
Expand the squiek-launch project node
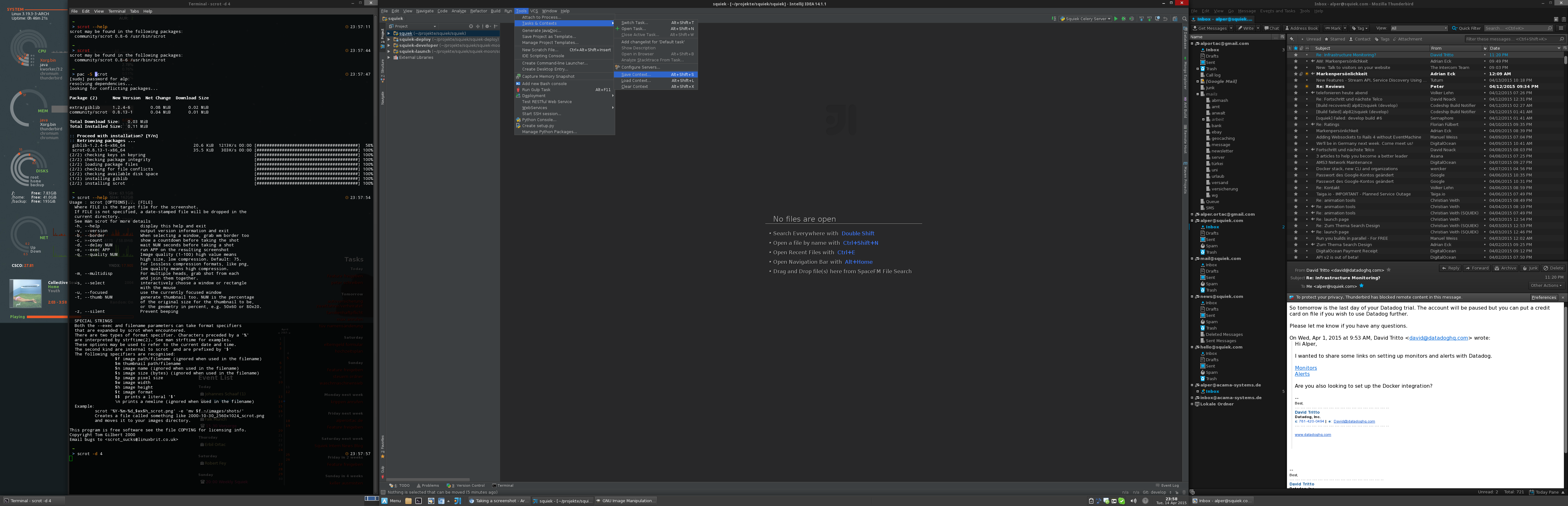coord(389,51)
